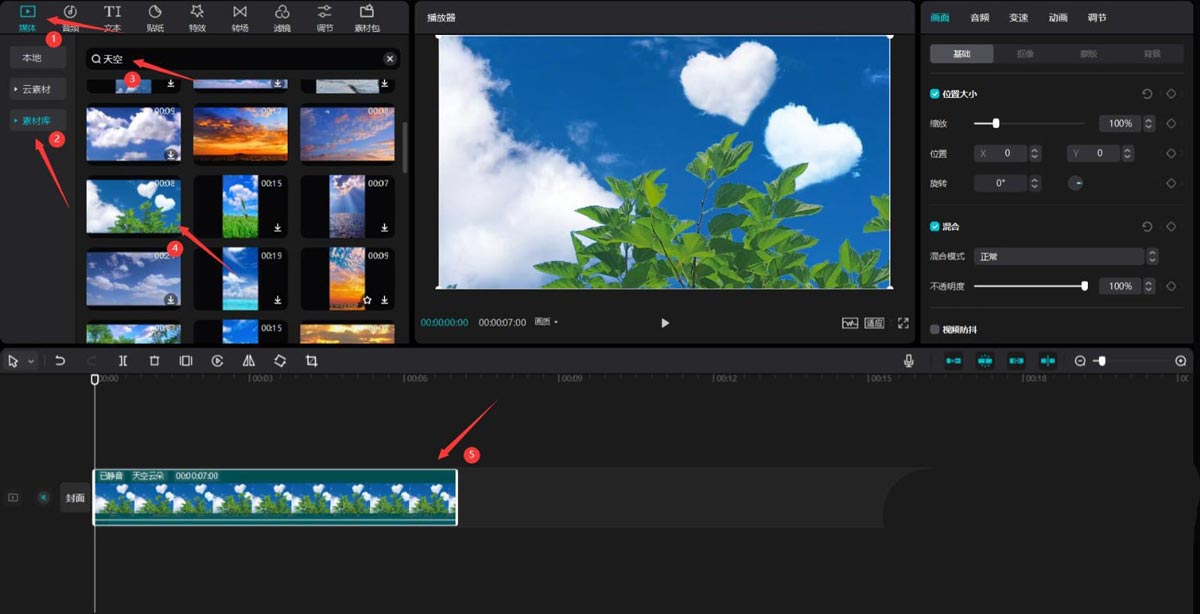This screenshot has width=1200, height=614.
Task: Click the 本地 local media button
Action: tap(33, 58)
